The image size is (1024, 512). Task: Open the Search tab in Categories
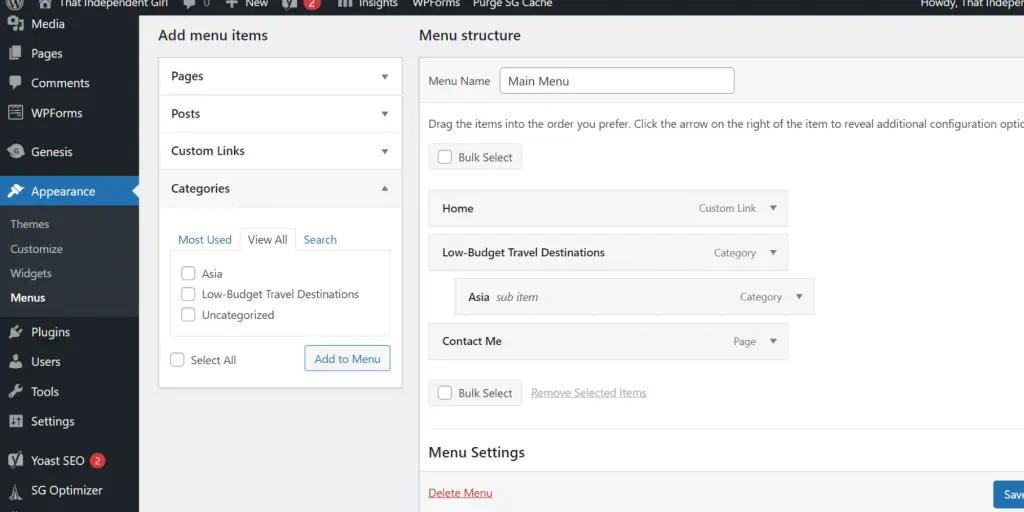pos(320,240)
